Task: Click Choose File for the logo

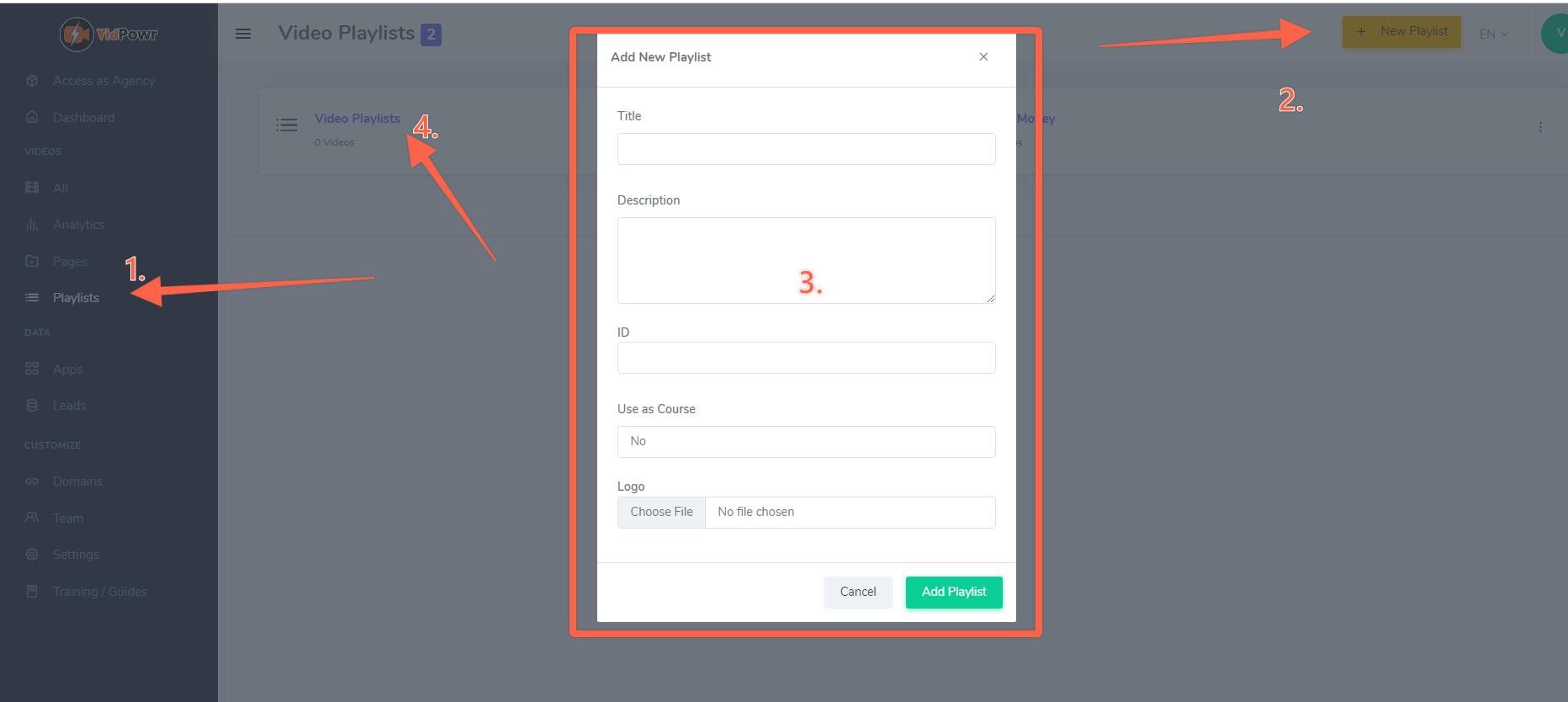Action: click(x=661, y=512)
